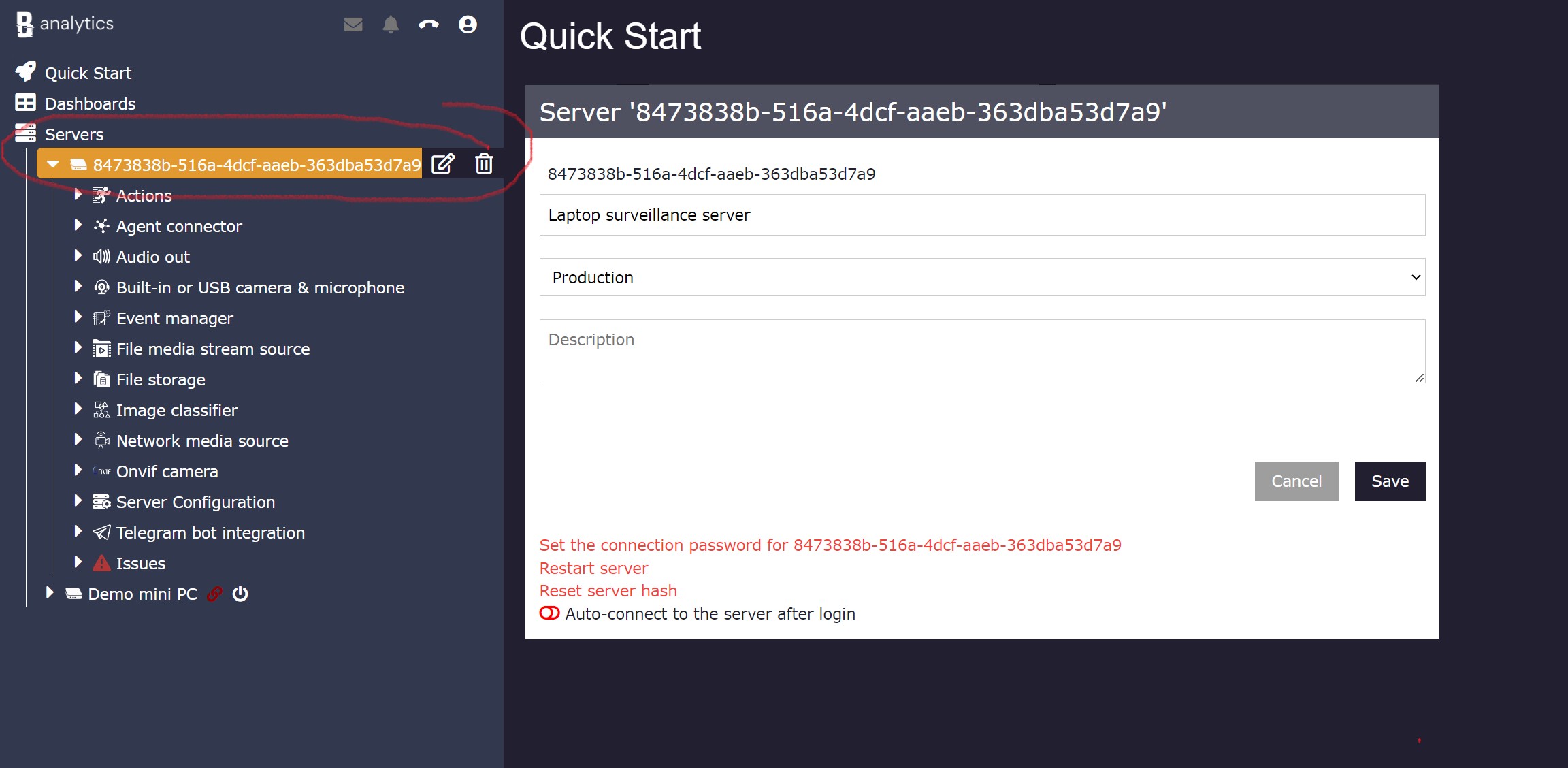Click into the Description text area
Image resolution: width=1568 pixels, height=768 pixels.
tap(981, 351)
